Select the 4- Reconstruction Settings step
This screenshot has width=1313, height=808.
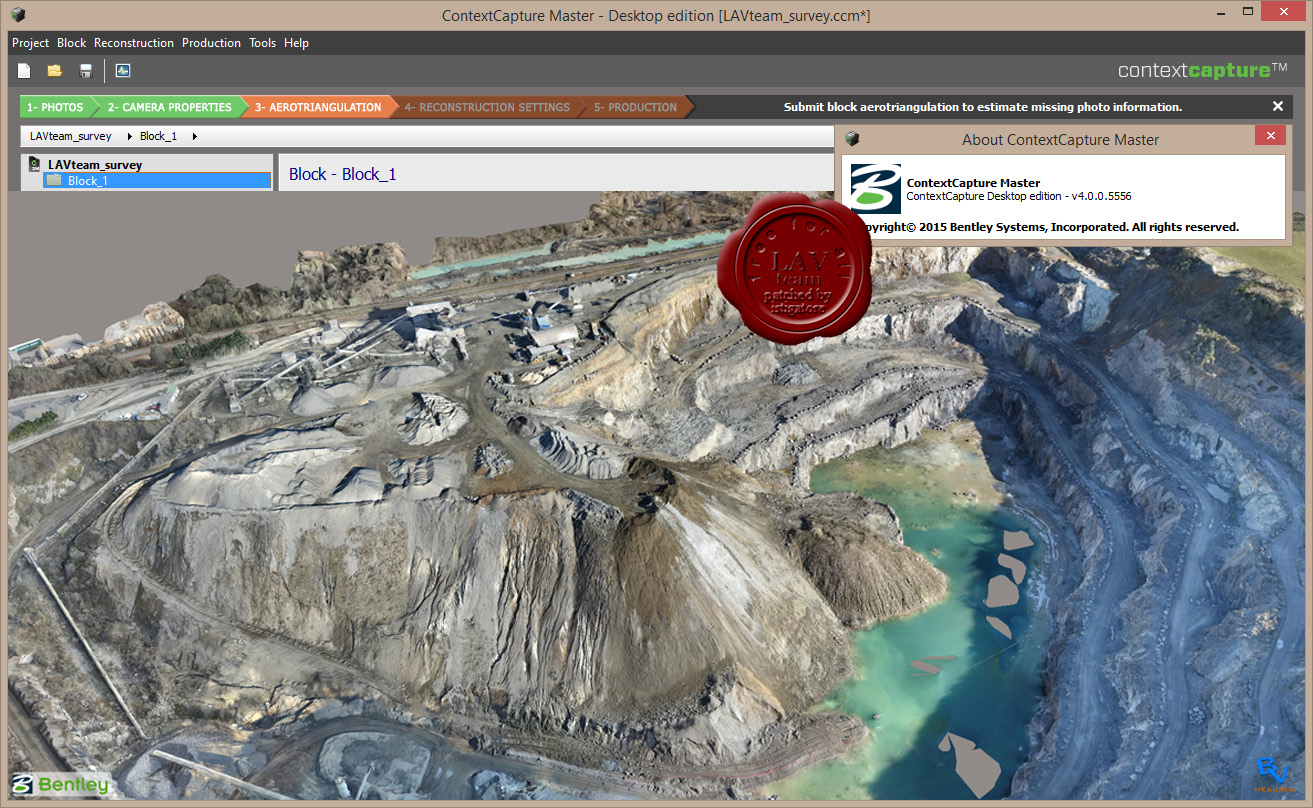tap(487, 107)
